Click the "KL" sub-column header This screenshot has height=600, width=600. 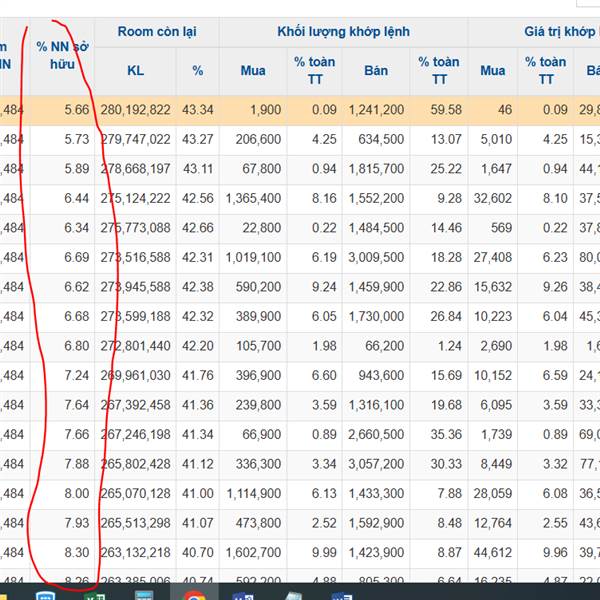click(136, 71)
